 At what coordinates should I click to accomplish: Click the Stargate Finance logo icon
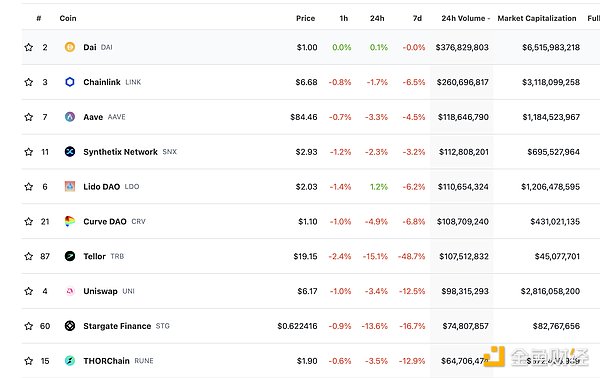coord(70,326)
